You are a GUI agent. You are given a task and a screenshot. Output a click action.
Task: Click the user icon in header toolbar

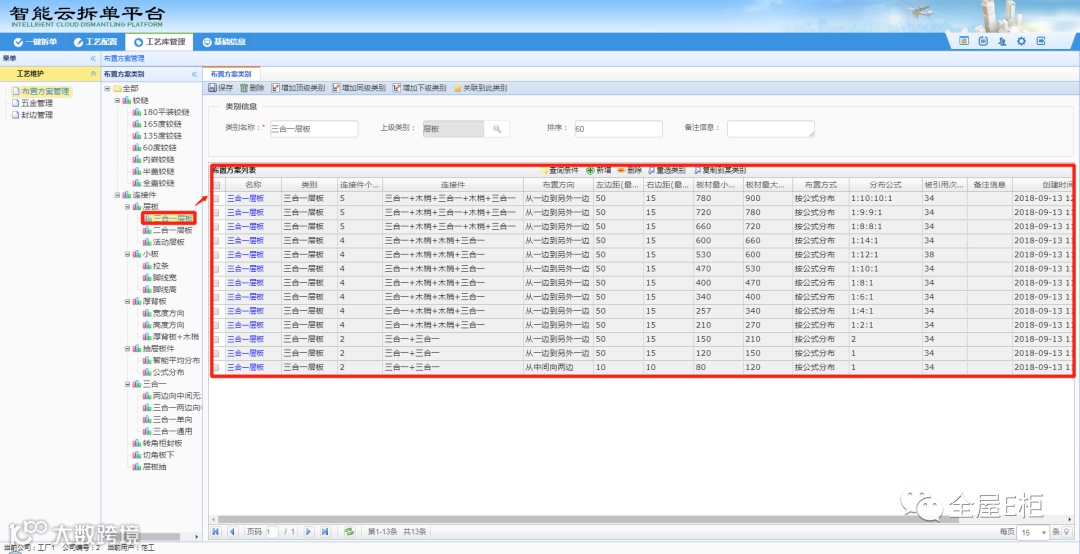pyautogui.click(x=1002, y=41)
